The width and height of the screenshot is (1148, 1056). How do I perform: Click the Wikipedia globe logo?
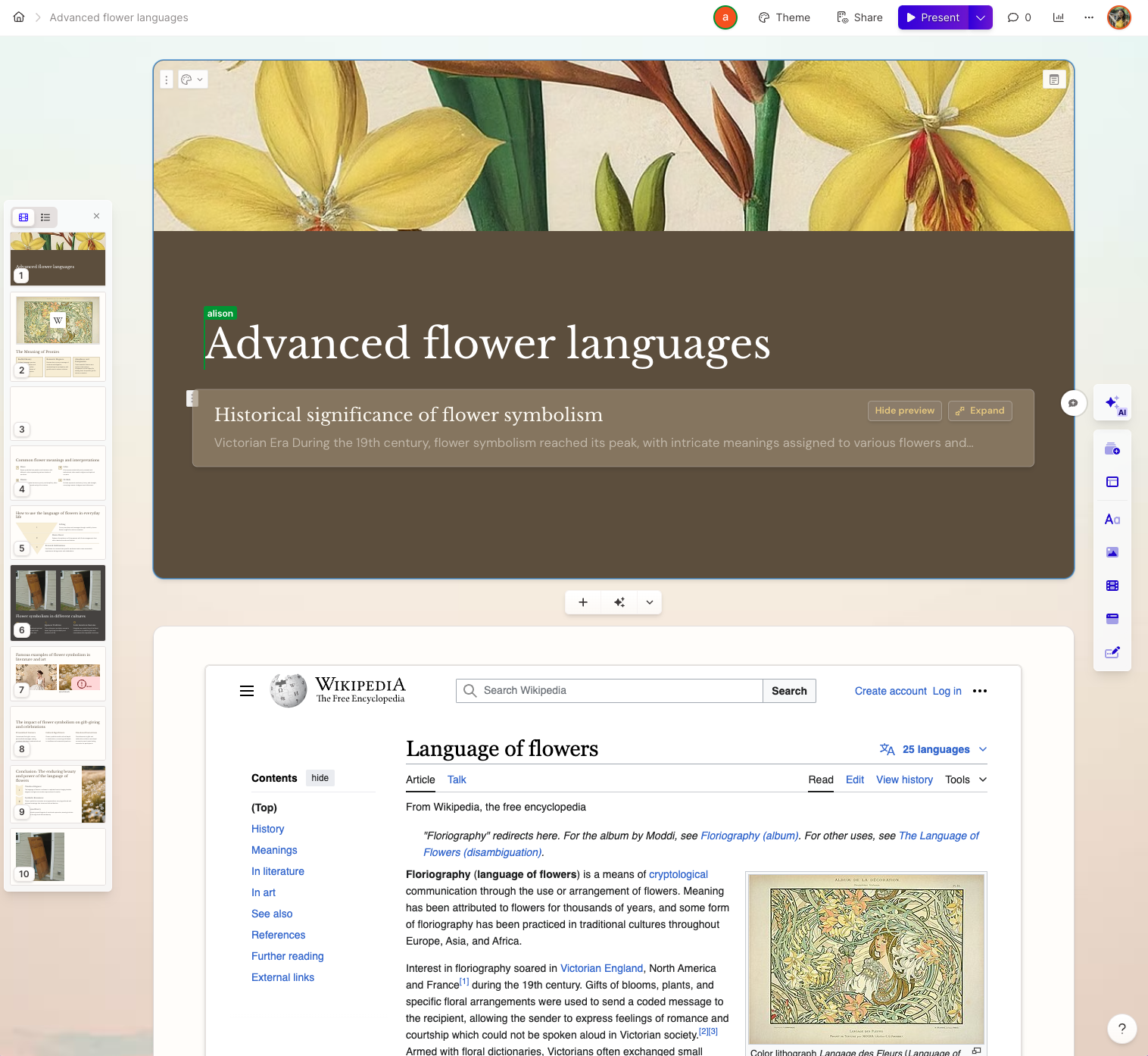tap(289, 690)
